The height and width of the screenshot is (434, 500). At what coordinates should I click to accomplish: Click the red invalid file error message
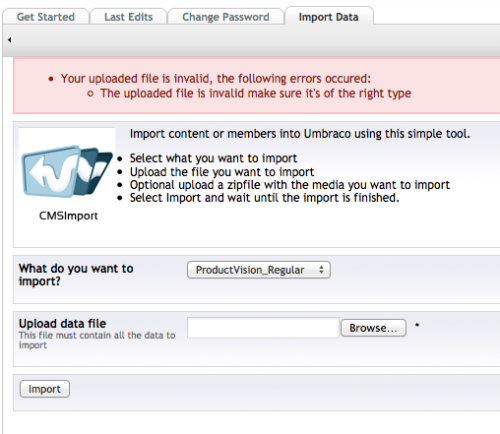[215, 79]
